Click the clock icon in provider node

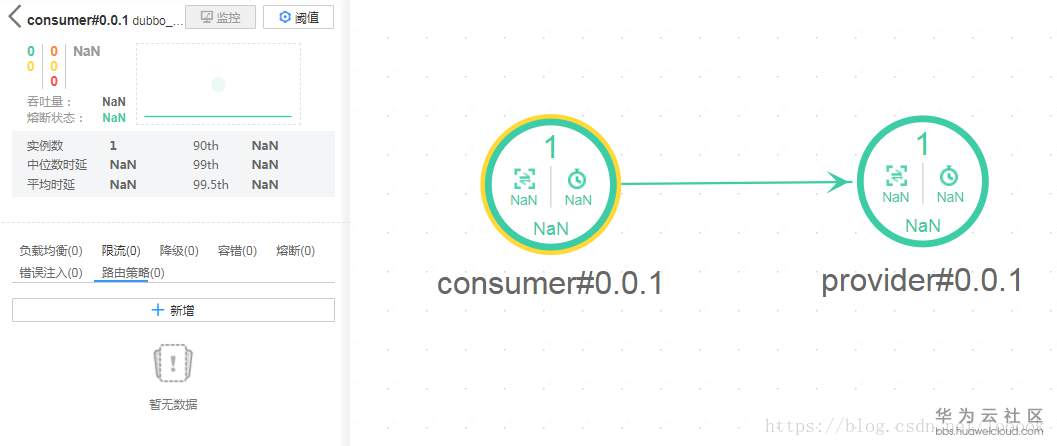click(x=949, y=177)
